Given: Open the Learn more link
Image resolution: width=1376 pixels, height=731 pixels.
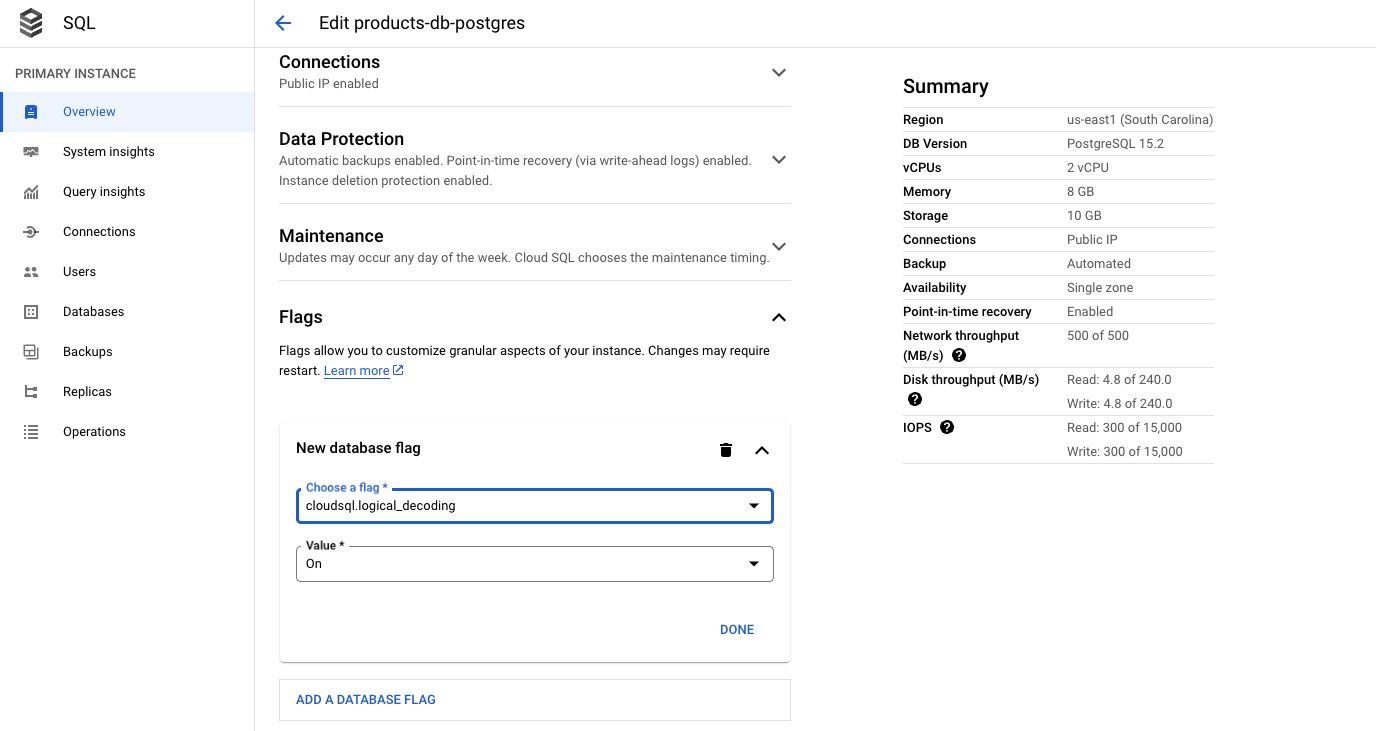Looking at the screenshot, I should (357, 371).
